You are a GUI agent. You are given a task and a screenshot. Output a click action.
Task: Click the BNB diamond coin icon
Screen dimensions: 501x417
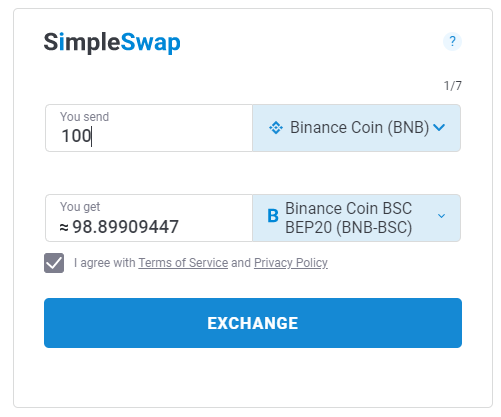point(276,128)
